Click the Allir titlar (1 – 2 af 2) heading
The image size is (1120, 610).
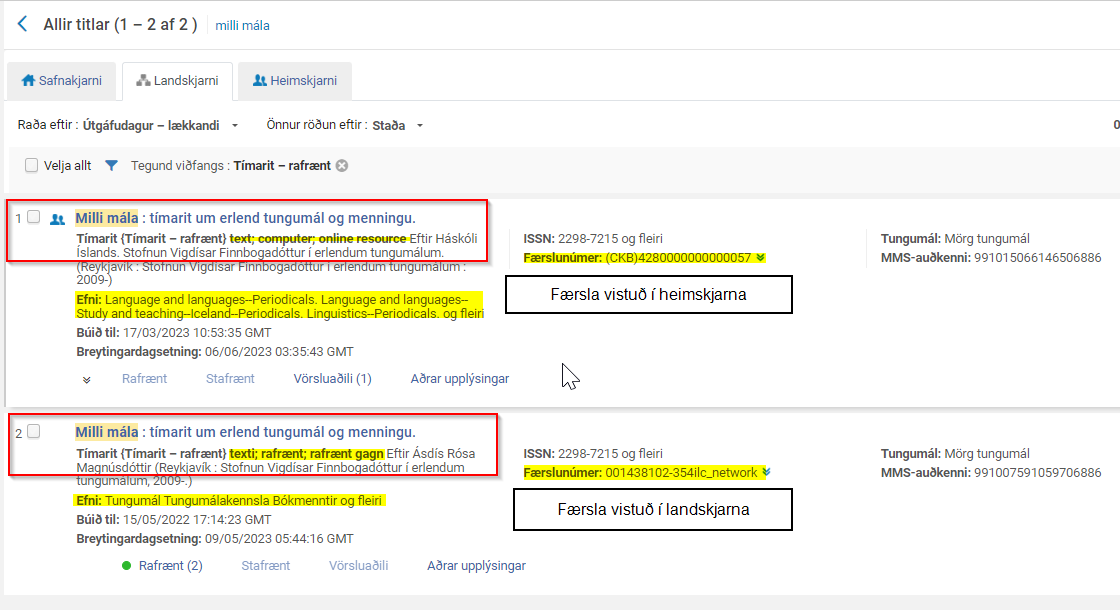[x=120, y=24]
